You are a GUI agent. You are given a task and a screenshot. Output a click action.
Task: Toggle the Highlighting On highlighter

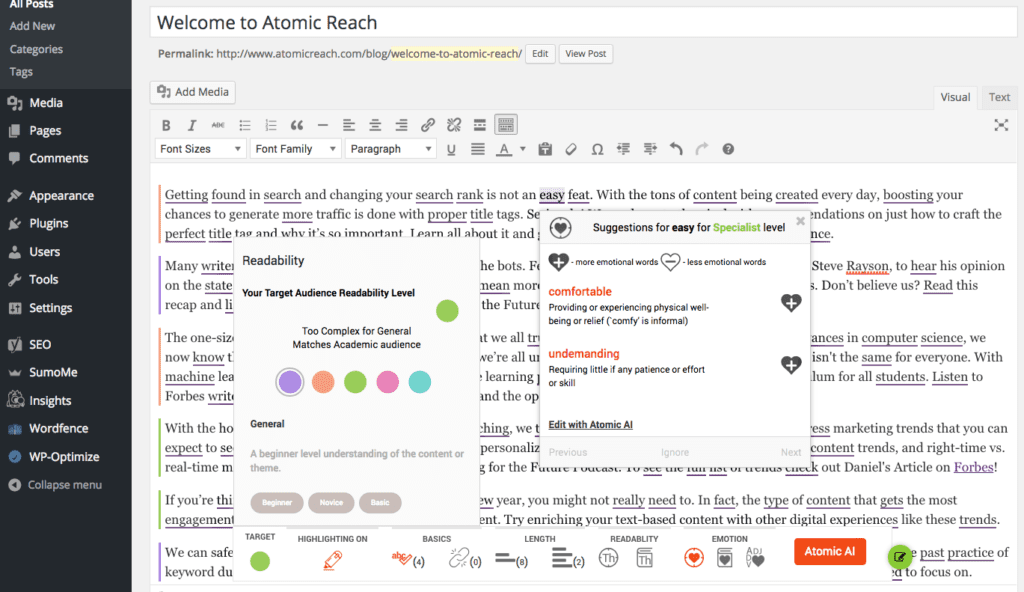tap(333, 560)
